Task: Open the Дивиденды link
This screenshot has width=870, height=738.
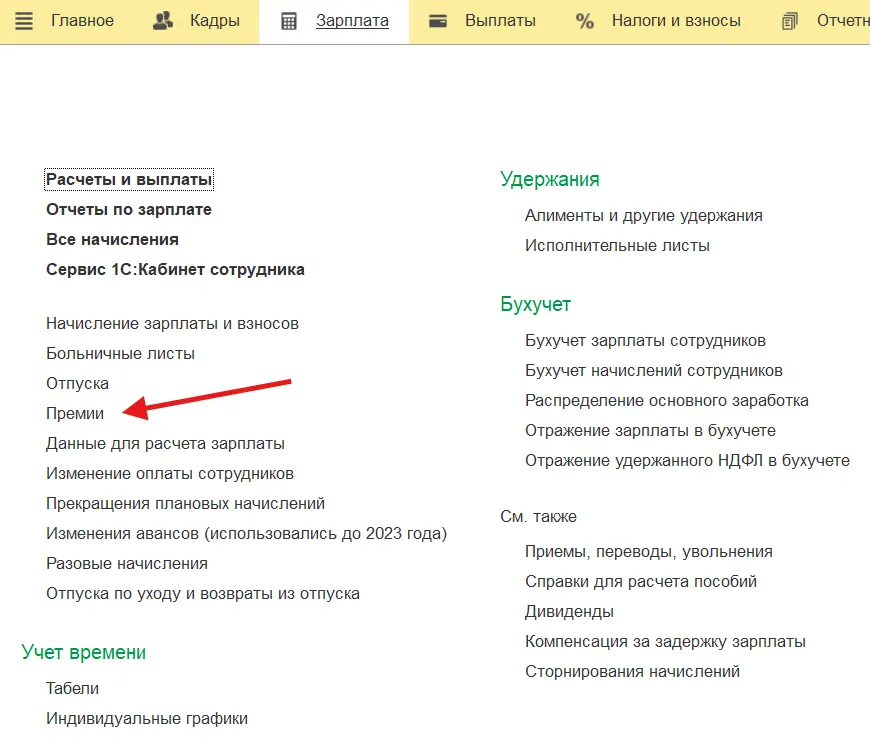Action: point(569,611)
